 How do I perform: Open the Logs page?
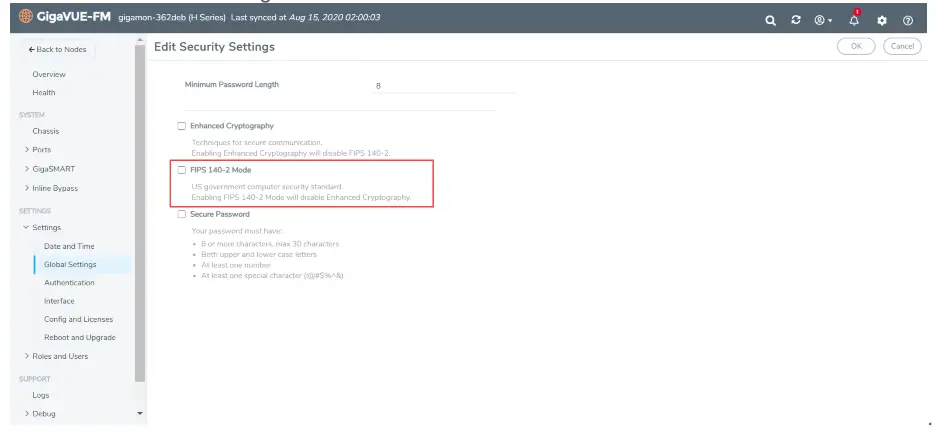tap(41, 395)
